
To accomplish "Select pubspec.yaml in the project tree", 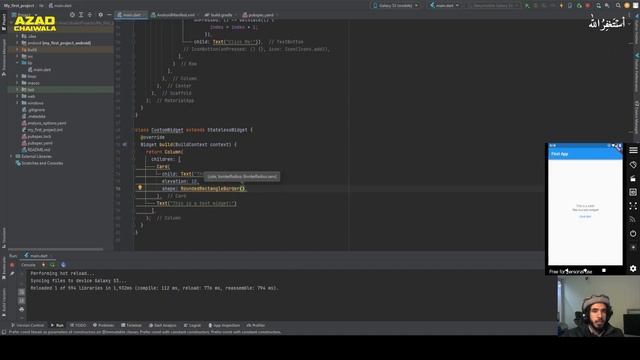I will (38, 143).
